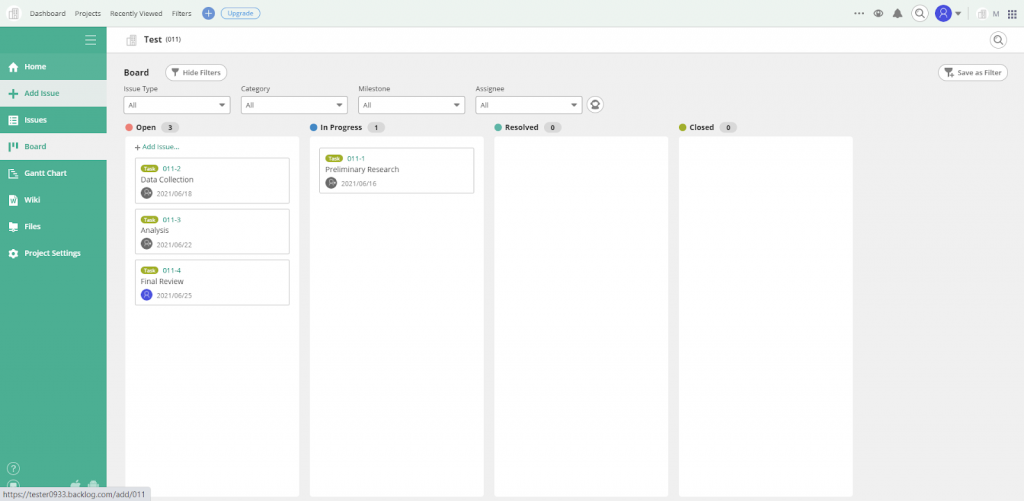Screen dimensions: 1024x501
Task: Expand the Milestone dropdown
Action: (x=411, y=105)
